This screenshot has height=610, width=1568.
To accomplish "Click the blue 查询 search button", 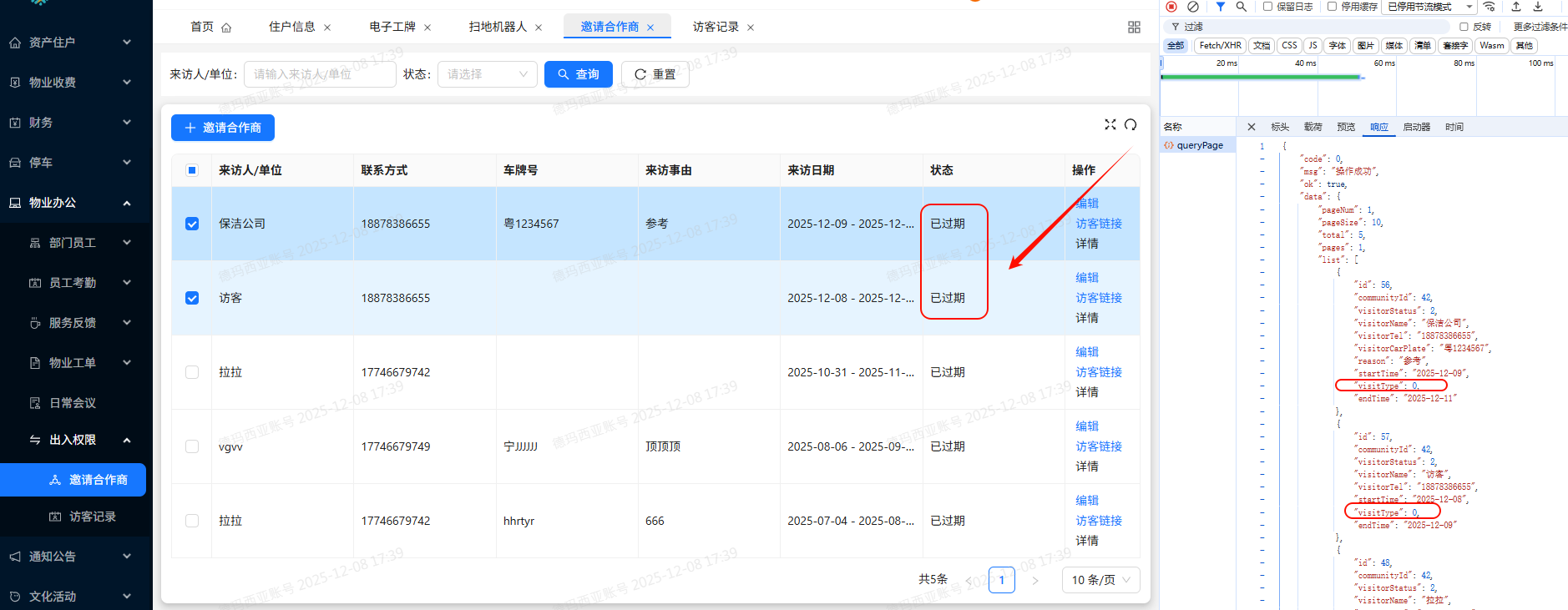I will pos(578,74).
